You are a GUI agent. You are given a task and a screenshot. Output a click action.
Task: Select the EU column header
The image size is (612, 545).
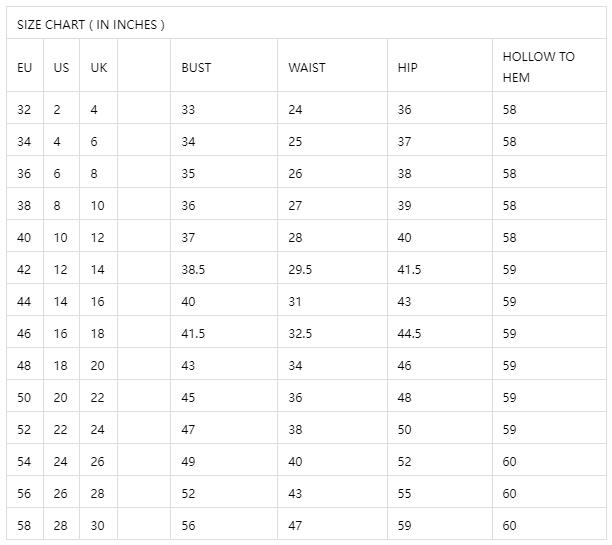pyautogui.click(x=24, y=68)
